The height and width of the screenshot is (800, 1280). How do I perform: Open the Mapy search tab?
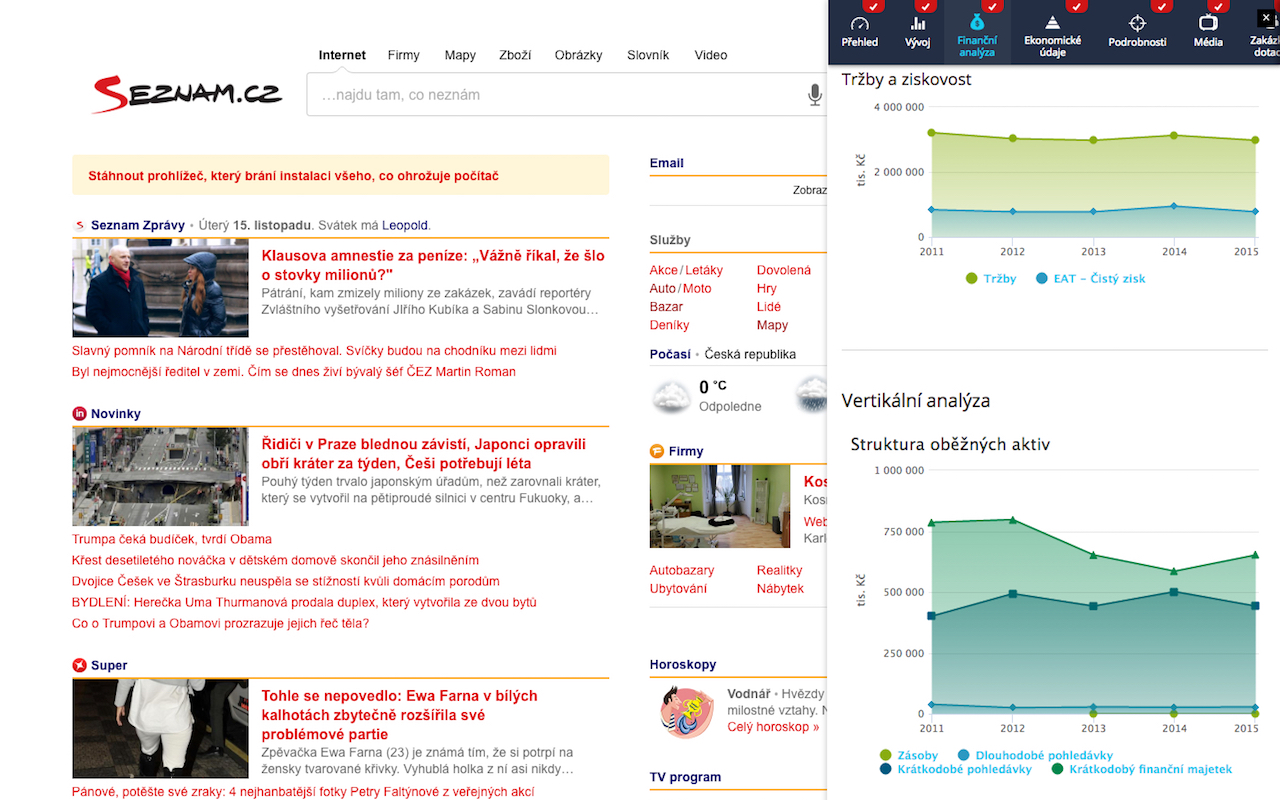coord(460,55)
